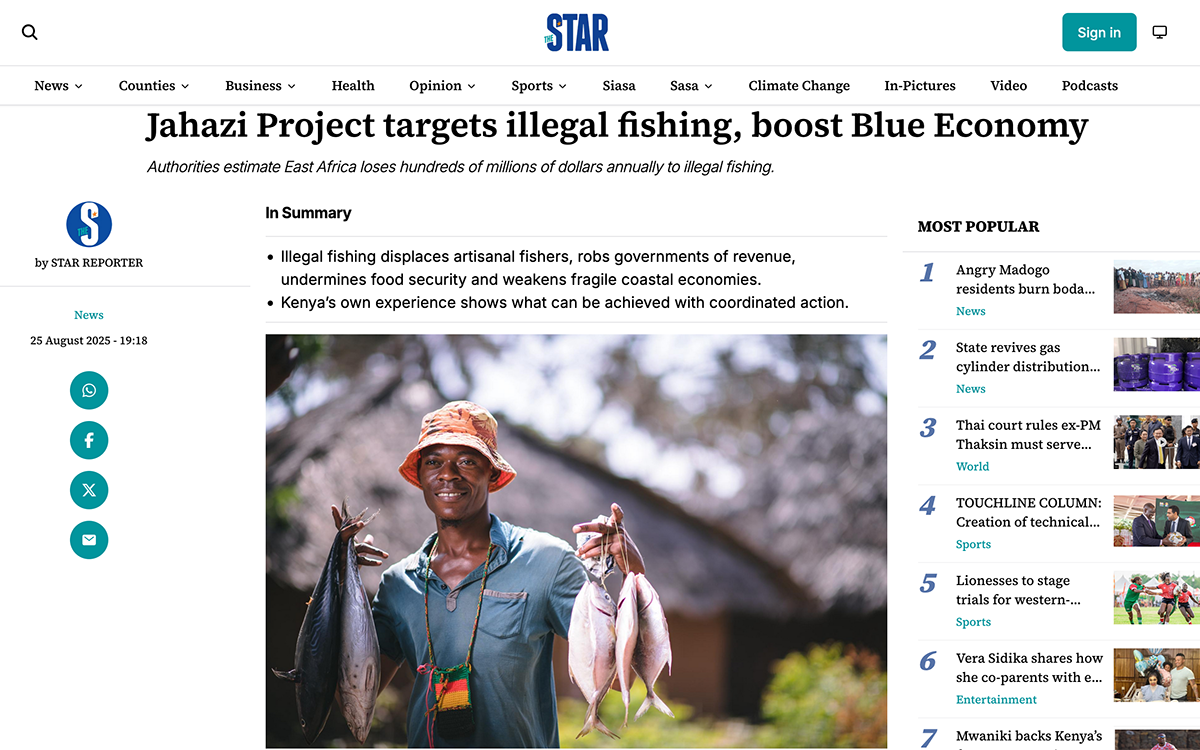Viewport: 1200px width, 750px height.
Task: Share article via WhatsApp icon
Action: pos(89,390)
